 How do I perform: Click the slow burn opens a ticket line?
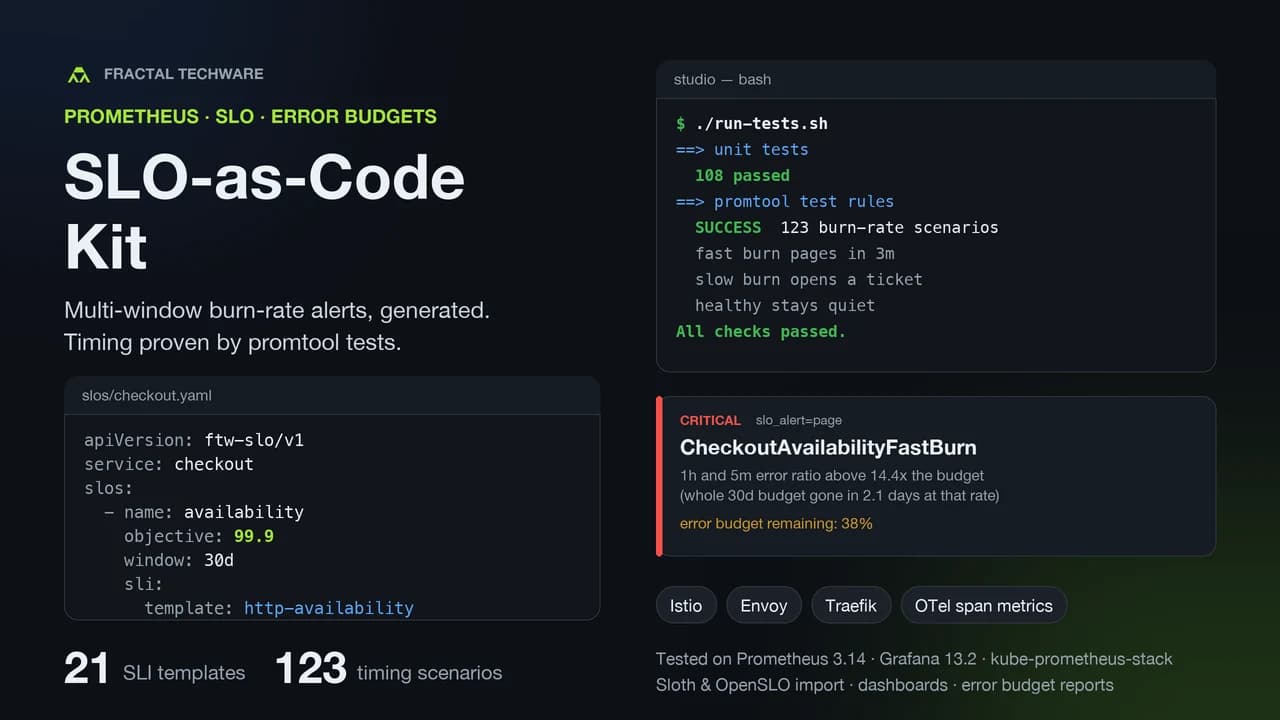809,280
